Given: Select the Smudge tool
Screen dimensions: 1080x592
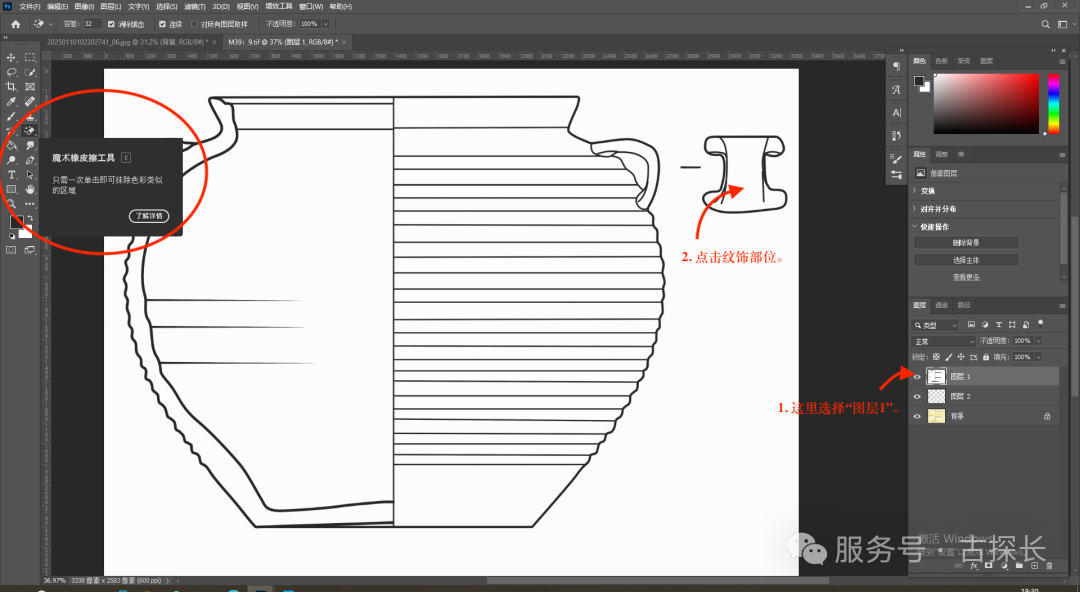Looking at the screenshot, I should pyautogui.click(x=30, y=145).
